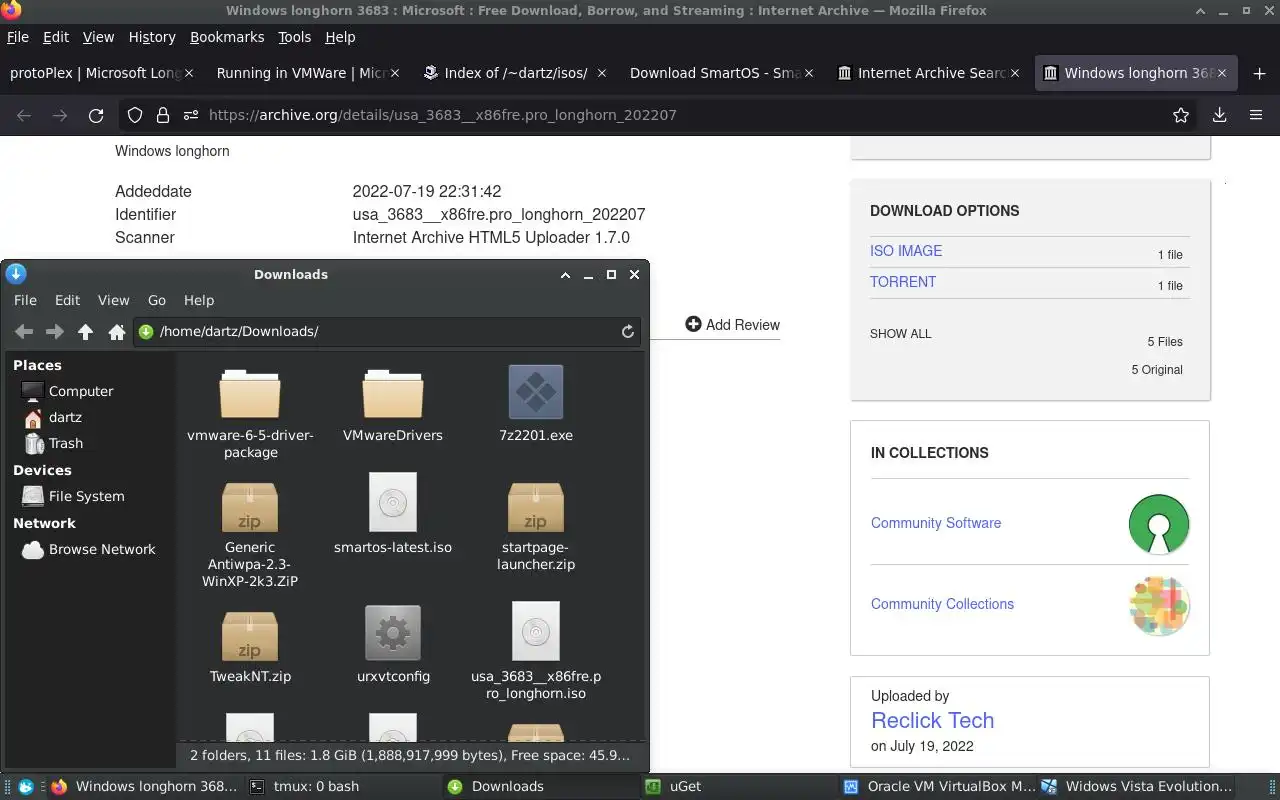This screenshot has height=800, width=1280.
Task: Open tracking protection shield icon
Action: [x=135, y=115]
